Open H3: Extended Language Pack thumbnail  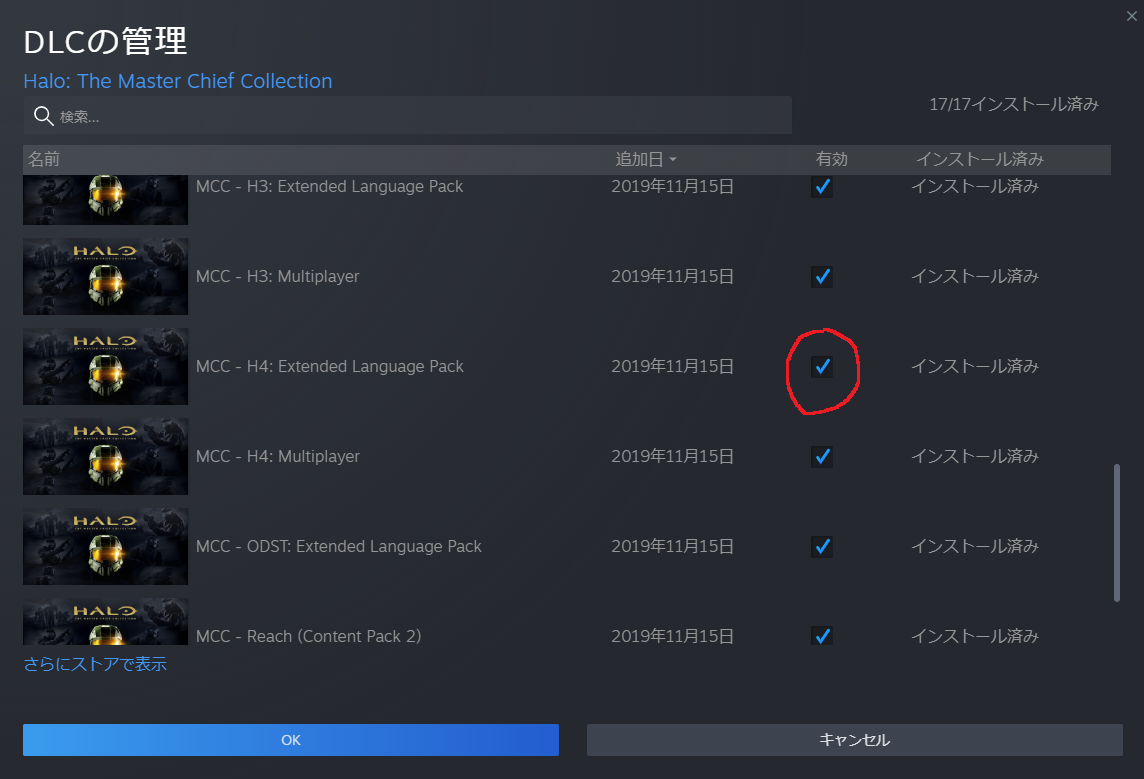(x=106, y=200)
